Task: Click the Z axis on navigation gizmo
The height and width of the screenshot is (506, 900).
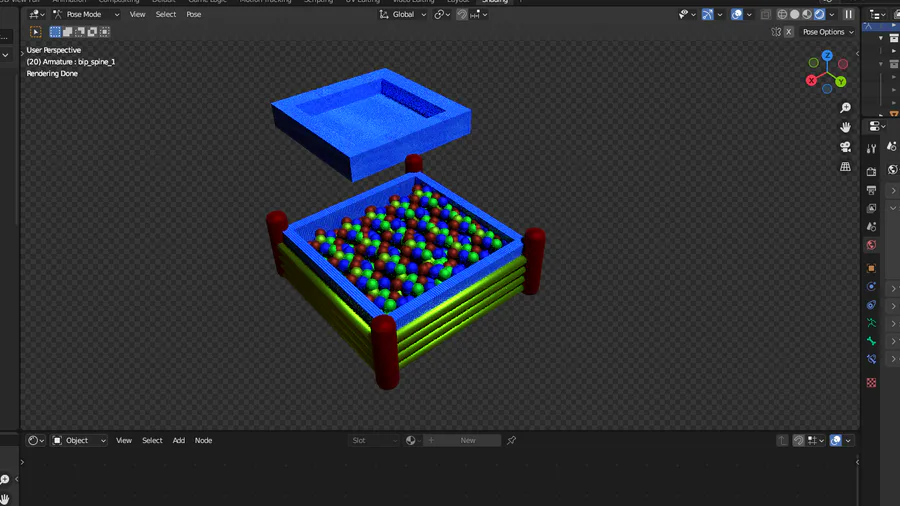Action: pyautogui.click(x=827, y=56)
